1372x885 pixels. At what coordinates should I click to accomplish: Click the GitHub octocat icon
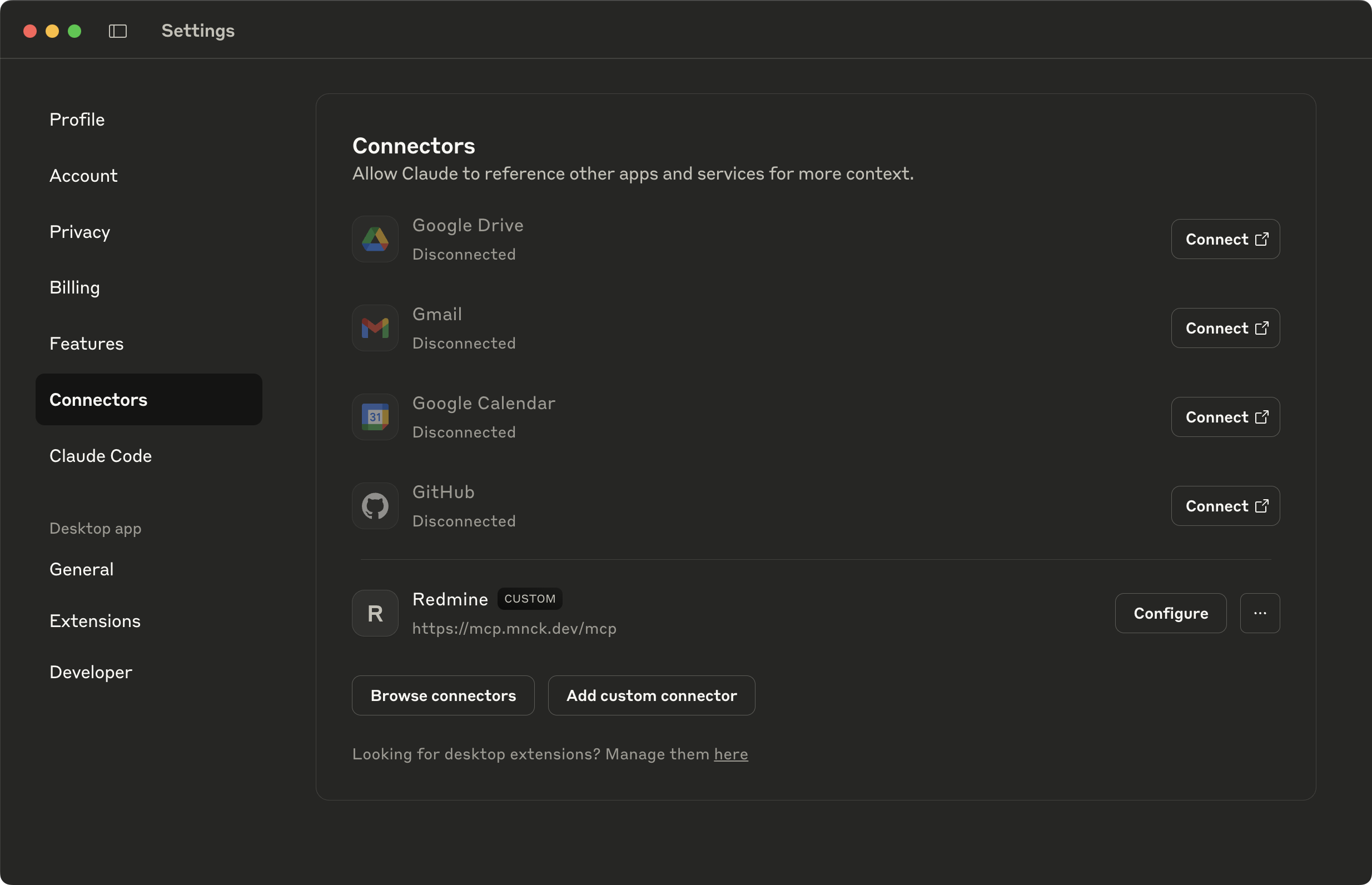[x=375, y=506]
